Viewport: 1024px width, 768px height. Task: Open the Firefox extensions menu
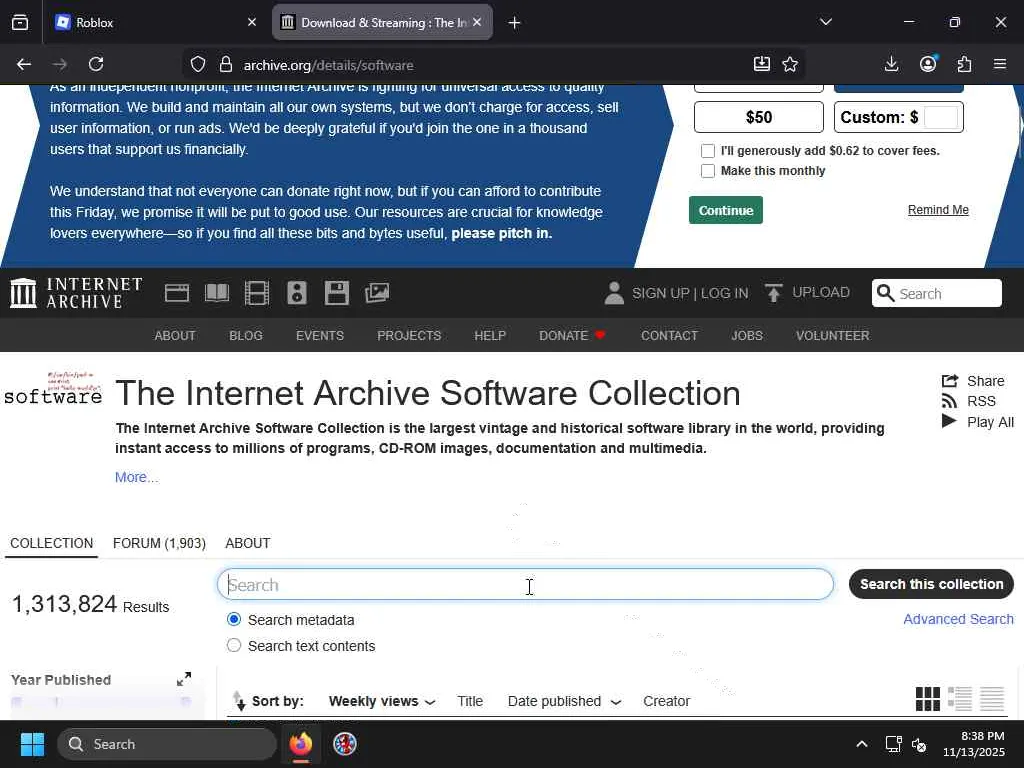click(964, 64)
